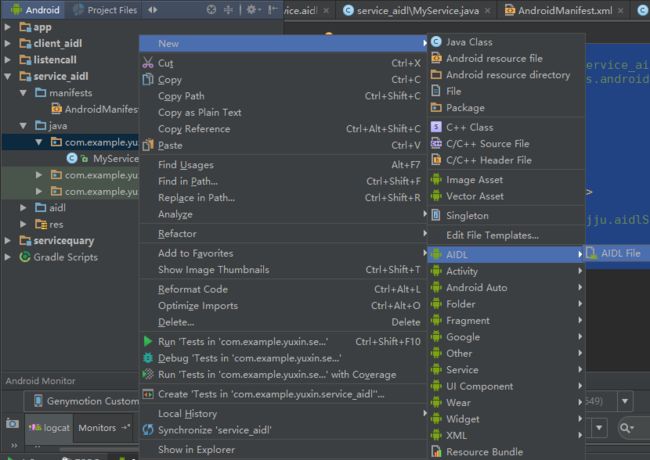
Task: Click the Gradle Scripts icon
Action: pyautogui.click(x=24, y=257)
